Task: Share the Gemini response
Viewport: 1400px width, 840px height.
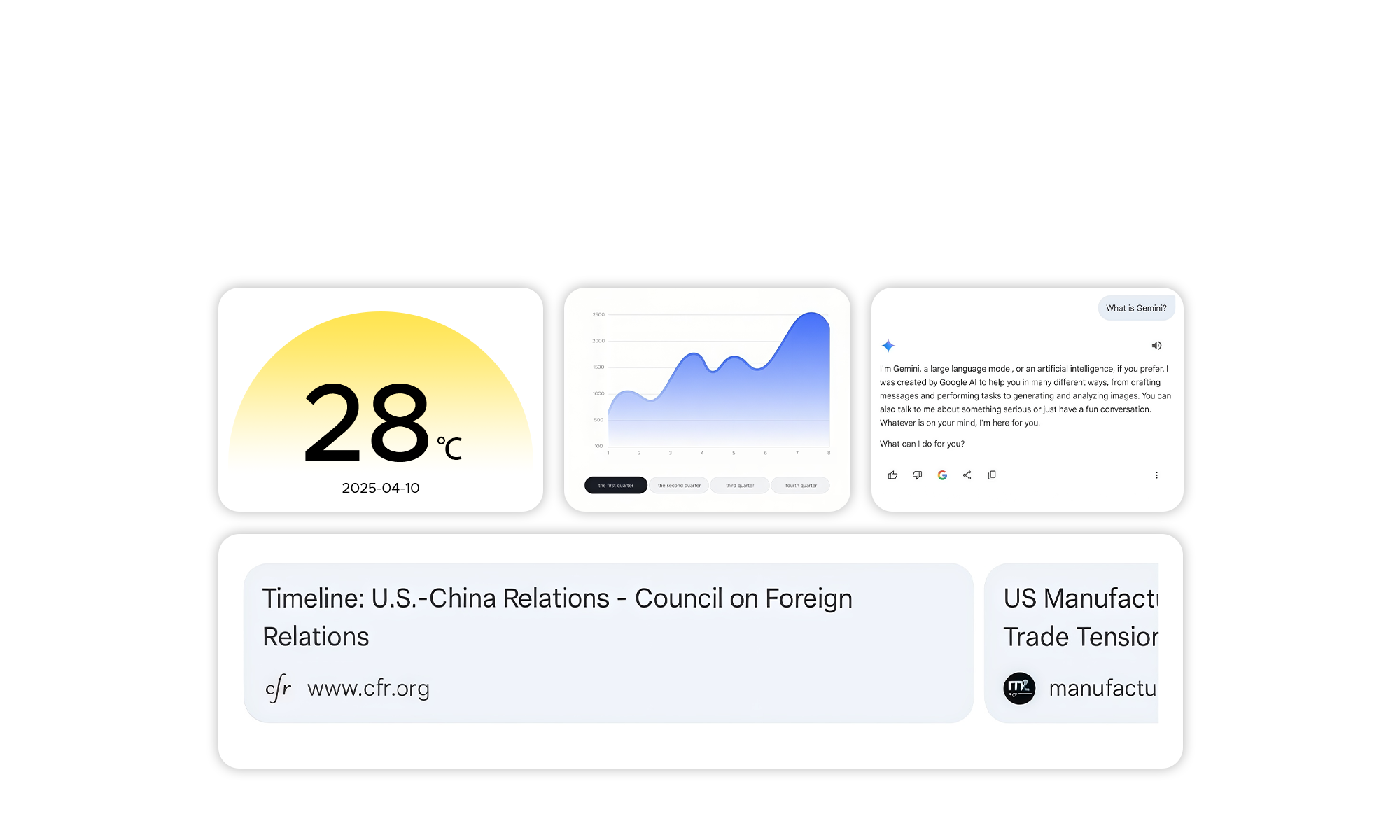Action: [967, 475]
